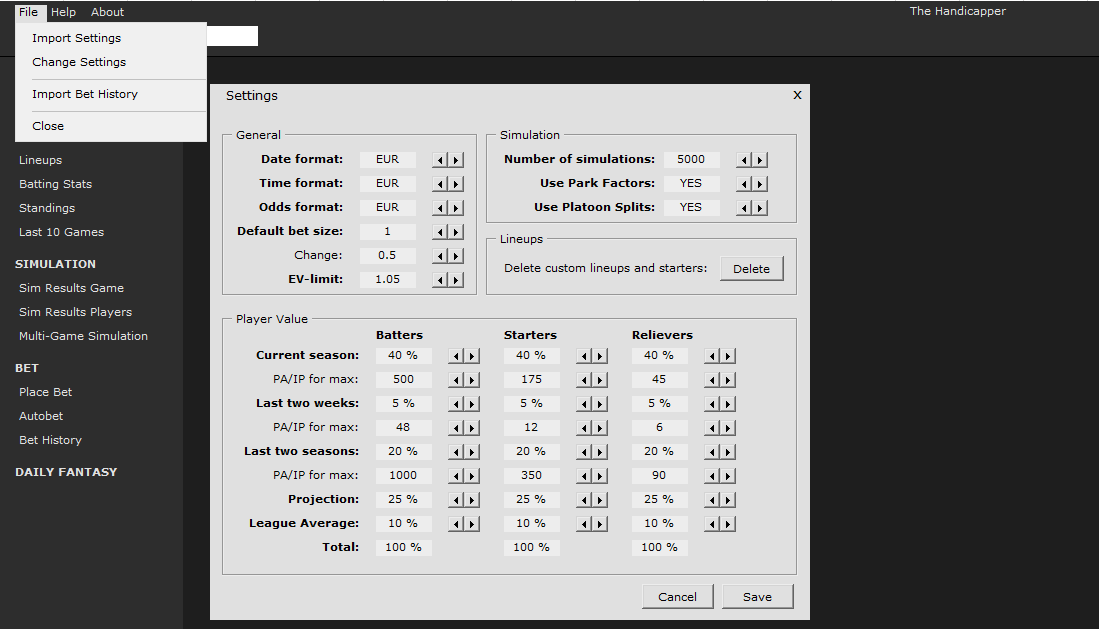Select Import Settings from File menu

pos(76,38)
